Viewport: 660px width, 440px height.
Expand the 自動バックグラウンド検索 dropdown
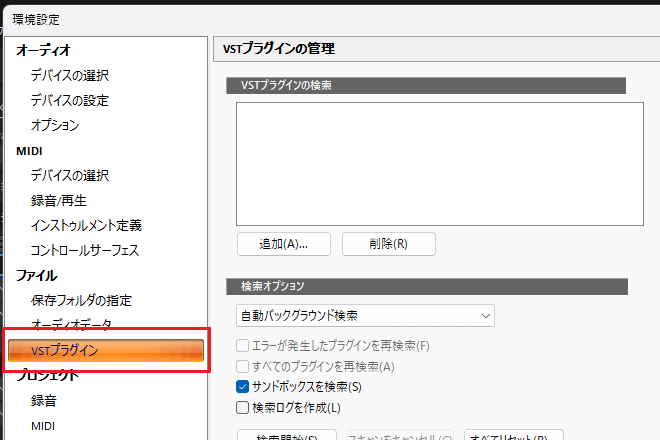tap(365, 316)
